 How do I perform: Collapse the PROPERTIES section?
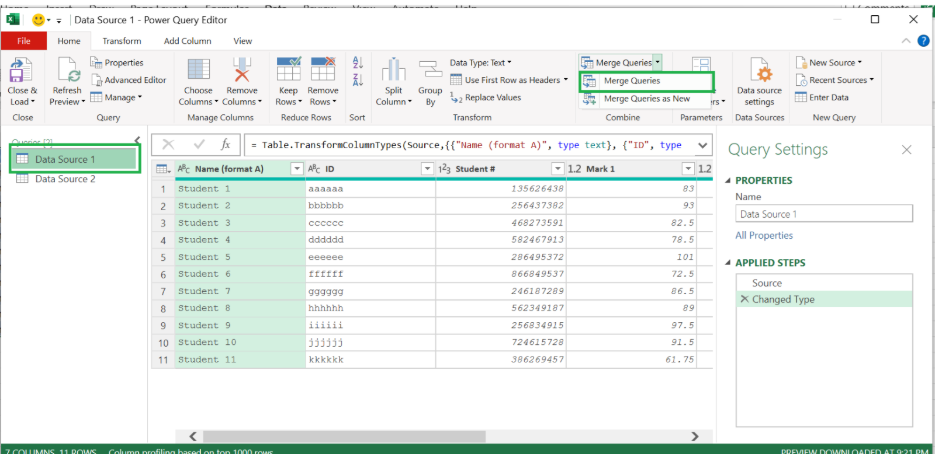[728, 180]
